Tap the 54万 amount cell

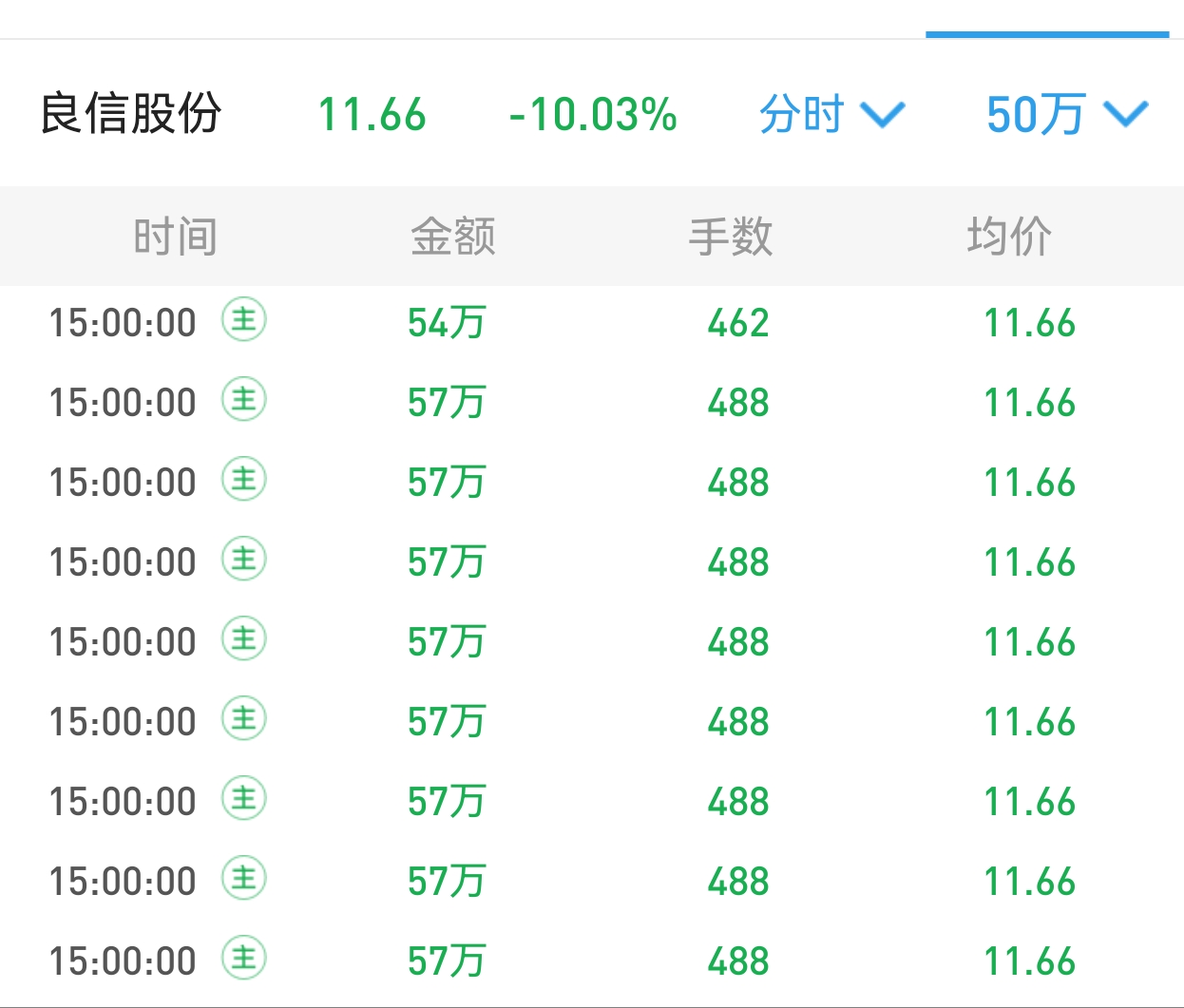pyautogui.click(x=447, y=323)
